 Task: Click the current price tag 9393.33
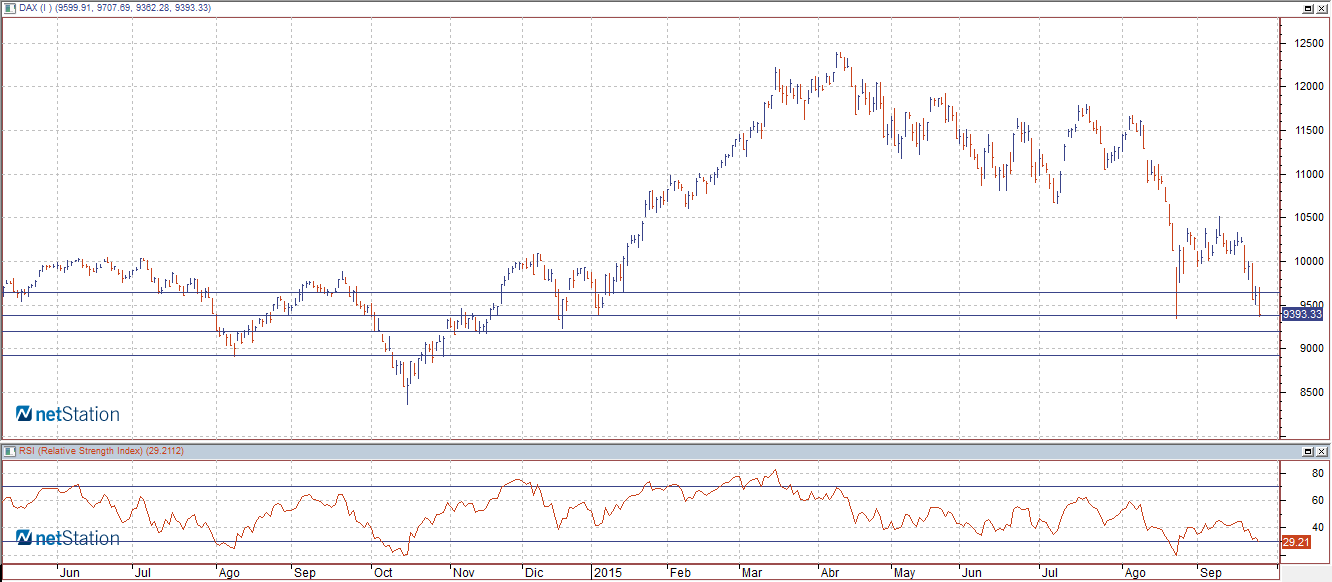[1302, 314]
